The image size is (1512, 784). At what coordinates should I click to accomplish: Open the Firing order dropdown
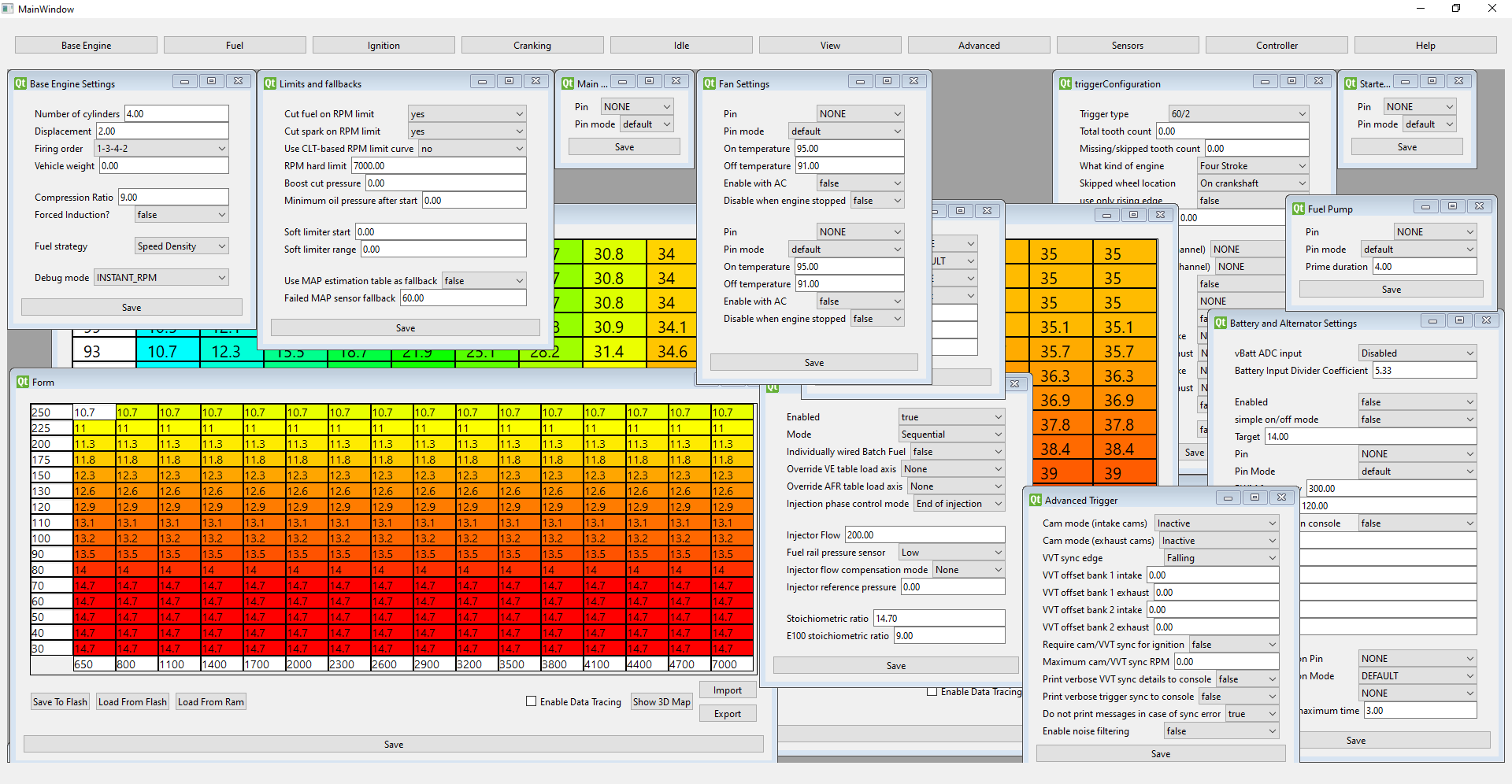[161, 149]
